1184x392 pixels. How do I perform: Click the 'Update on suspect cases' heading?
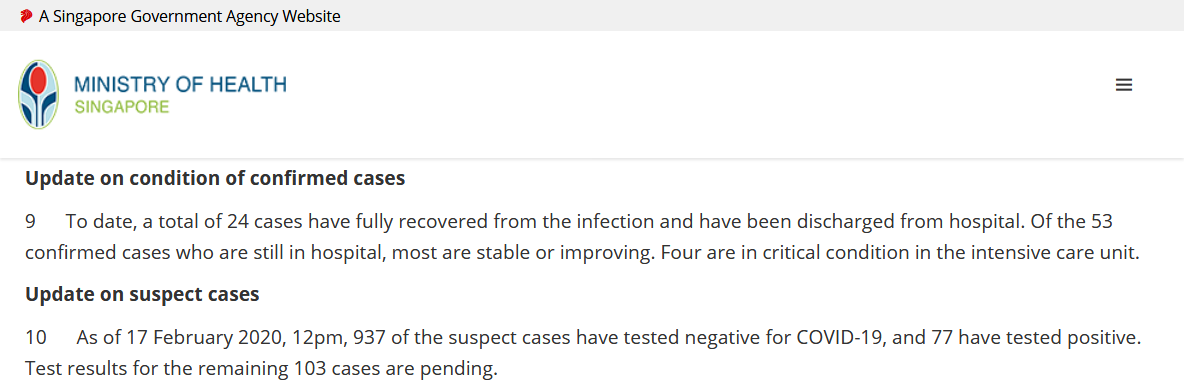[142, 295]
